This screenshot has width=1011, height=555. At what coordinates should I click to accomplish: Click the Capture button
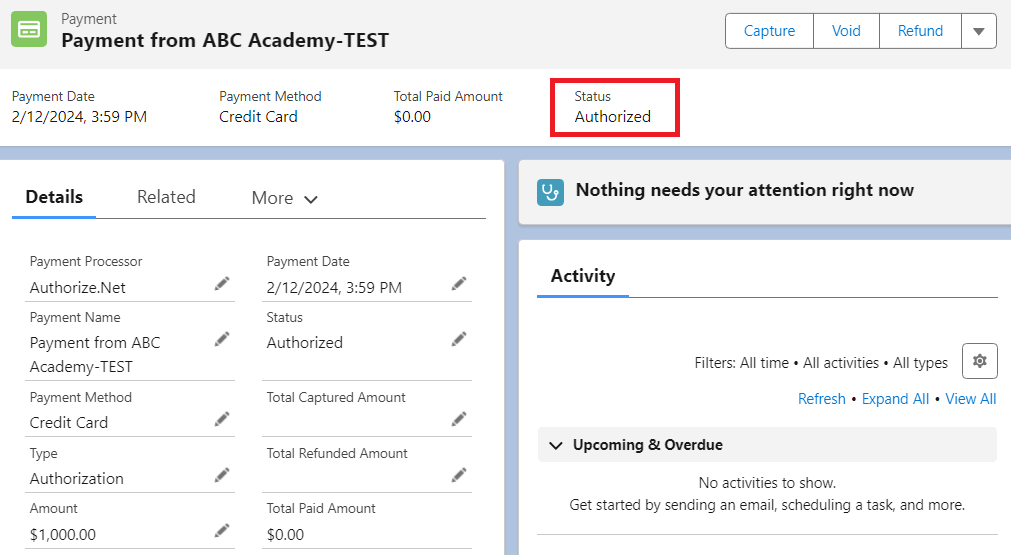click(769, 31)
